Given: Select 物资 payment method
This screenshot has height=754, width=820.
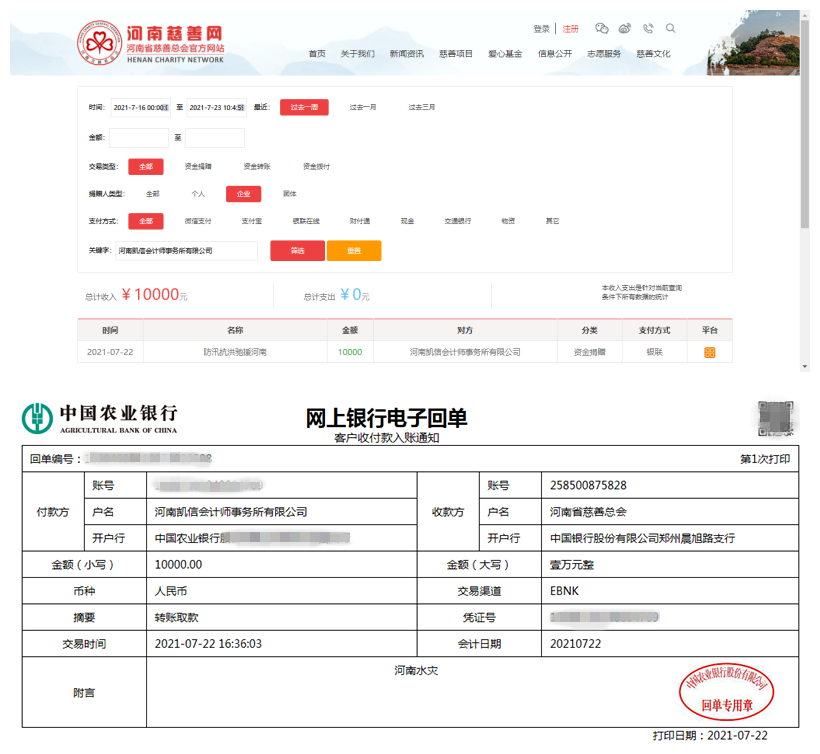Looking at the screenshot, I should point(508,221).
